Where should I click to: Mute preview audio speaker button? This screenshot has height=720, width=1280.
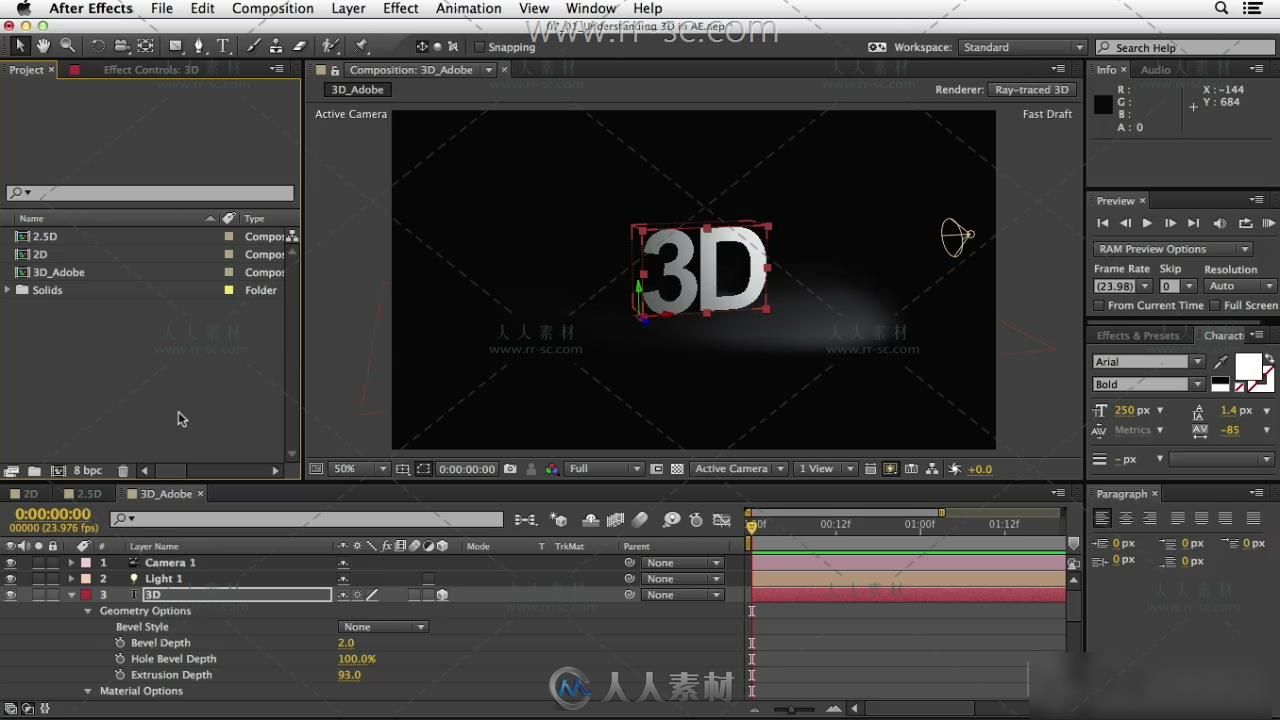[1219, 223]
